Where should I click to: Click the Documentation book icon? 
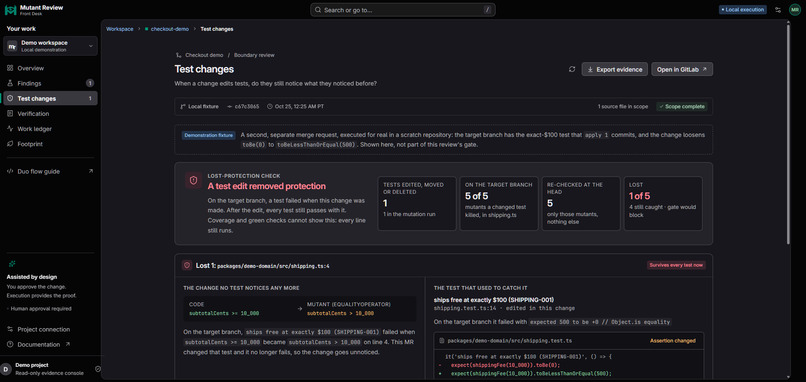tap(10, 344)
